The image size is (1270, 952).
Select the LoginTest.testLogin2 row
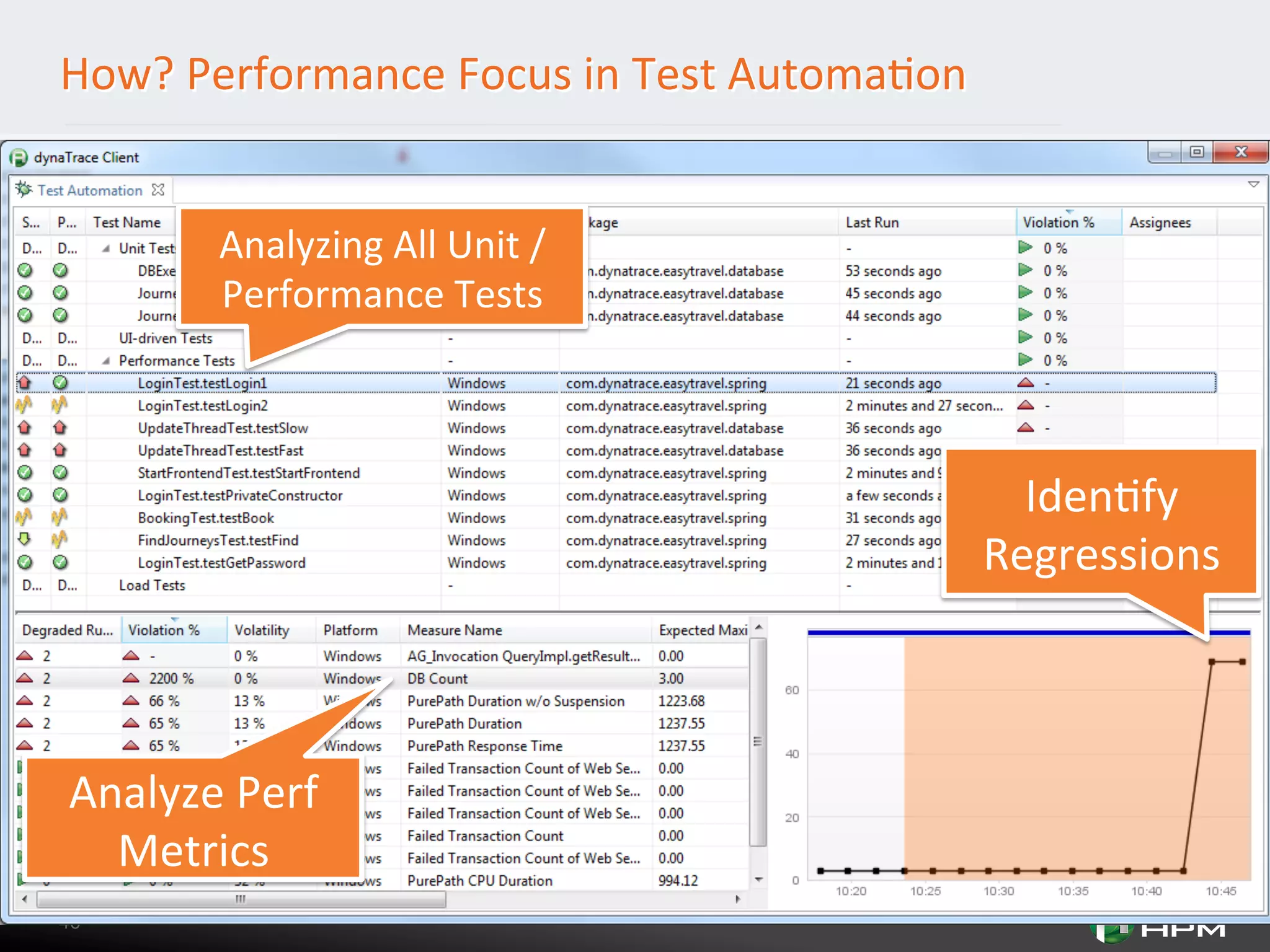(x=616, y=406)
